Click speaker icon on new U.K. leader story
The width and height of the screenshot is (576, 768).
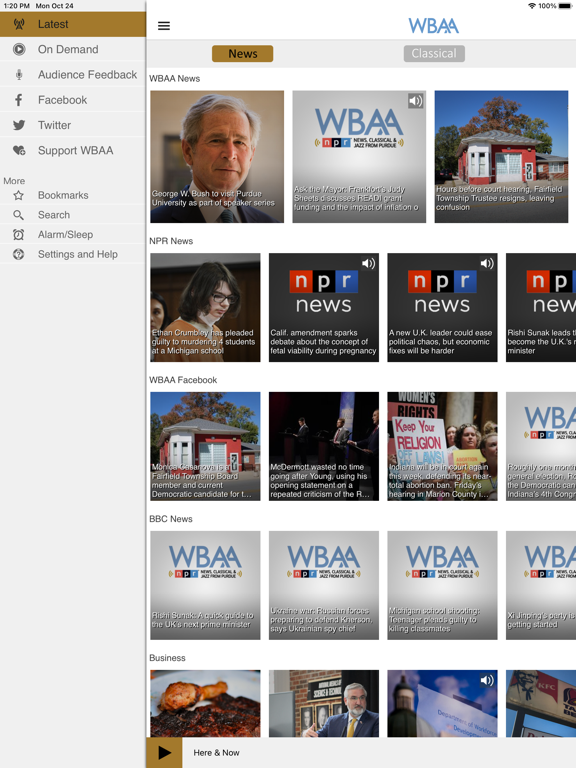487,264
